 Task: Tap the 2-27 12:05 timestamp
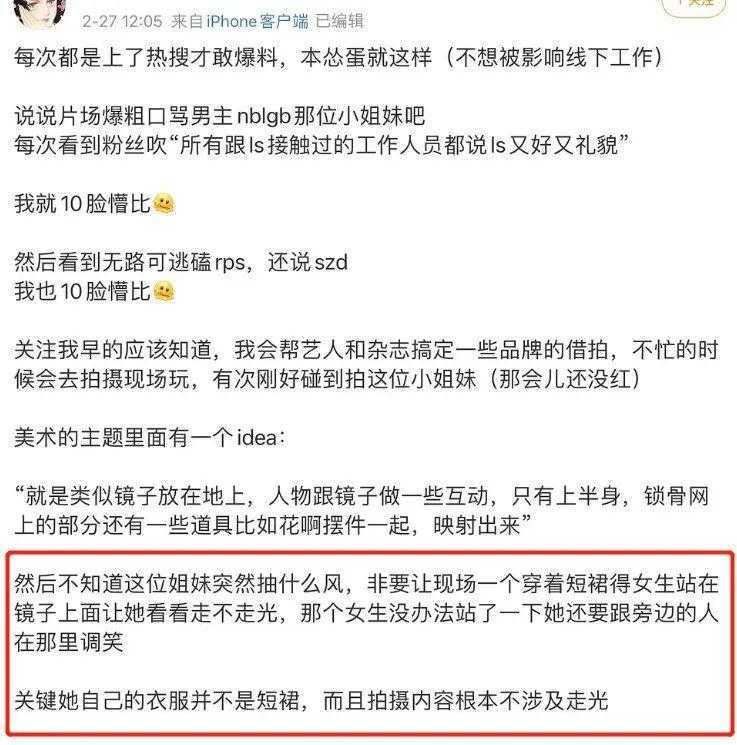(122, 21)
